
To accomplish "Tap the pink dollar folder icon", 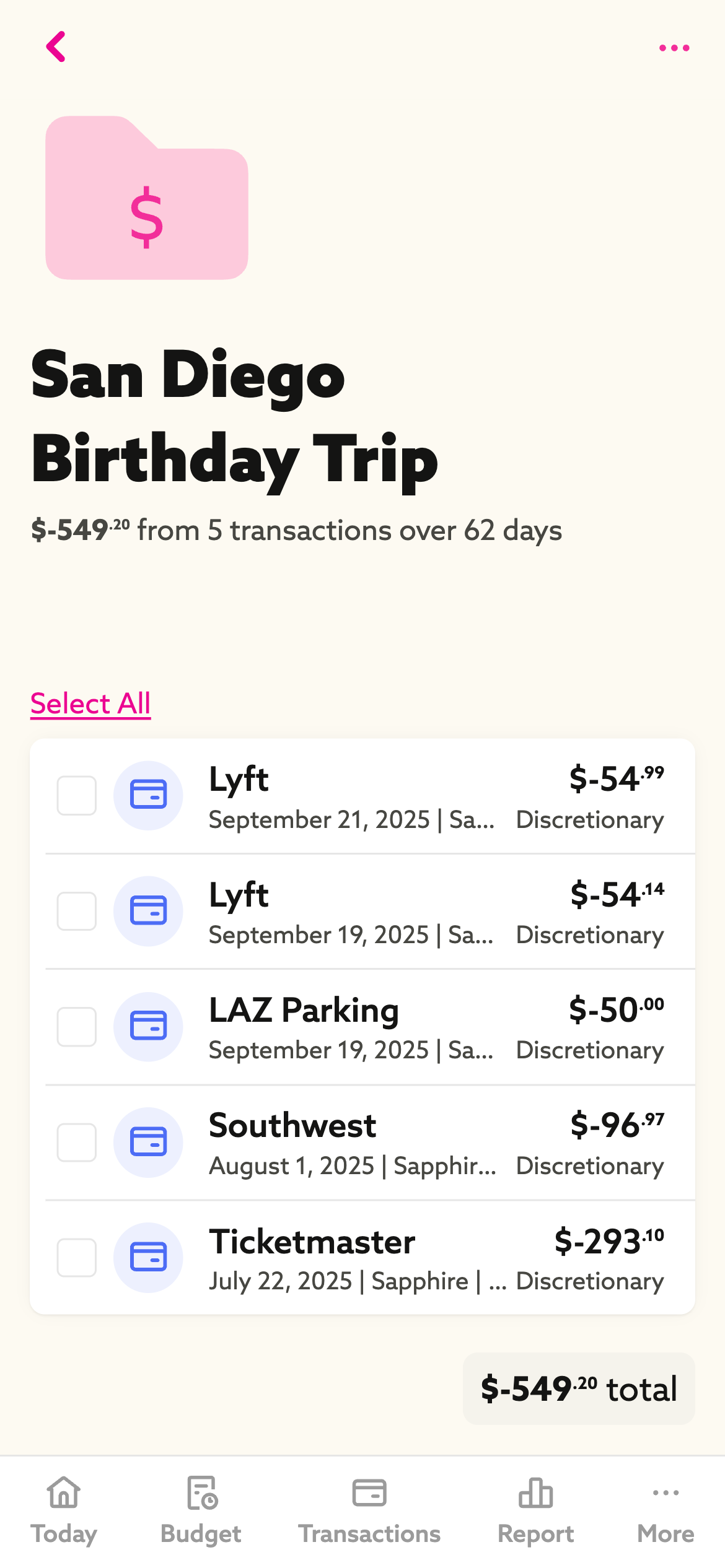I will [x=147, y=198].
